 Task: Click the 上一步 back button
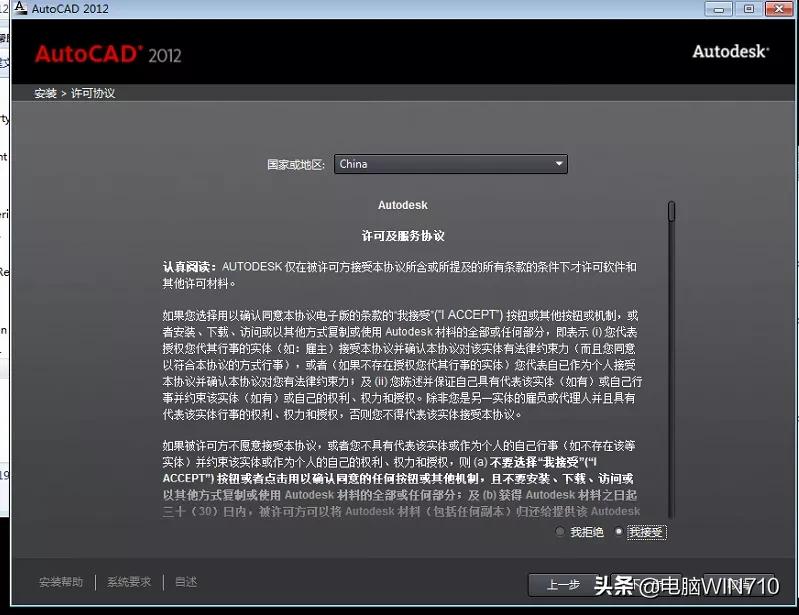563,584
